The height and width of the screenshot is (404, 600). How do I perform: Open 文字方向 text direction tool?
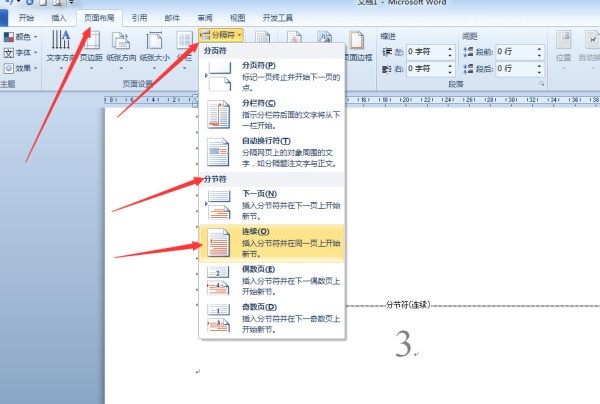[x=60, y=48]
